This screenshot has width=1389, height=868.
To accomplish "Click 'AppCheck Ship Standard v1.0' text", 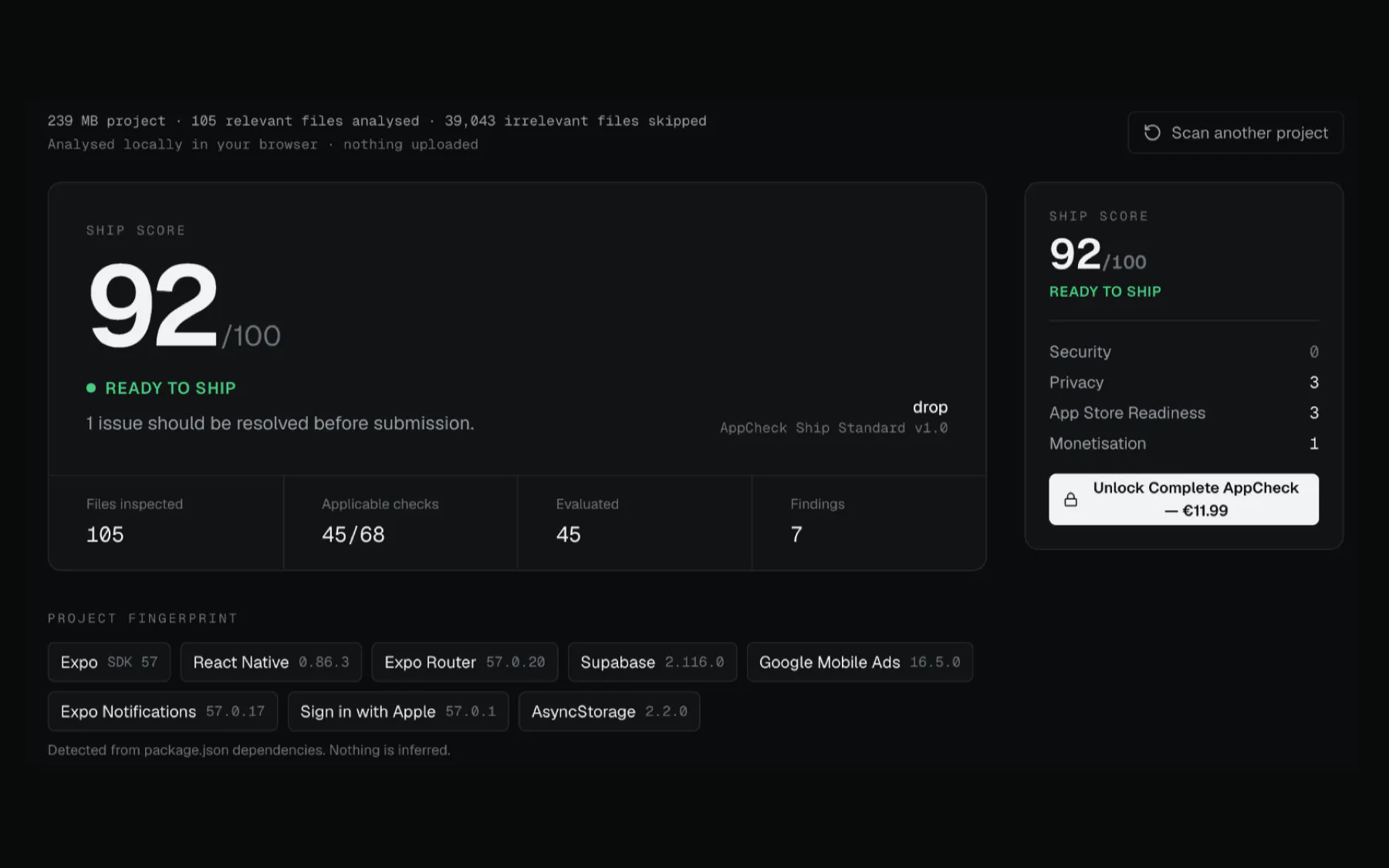I will pyautogui.click(x=833, y=428).
